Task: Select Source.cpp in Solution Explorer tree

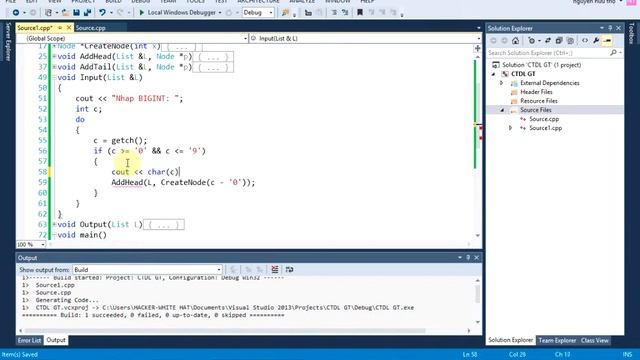Action: click(x=544, y=119)
